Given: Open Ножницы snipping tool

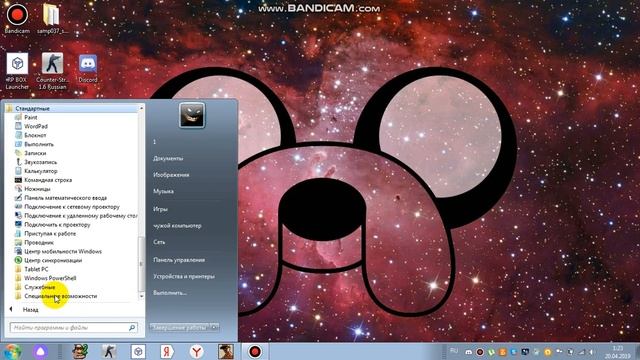Looking at the screenshot, I should click(x=37, y=189).
